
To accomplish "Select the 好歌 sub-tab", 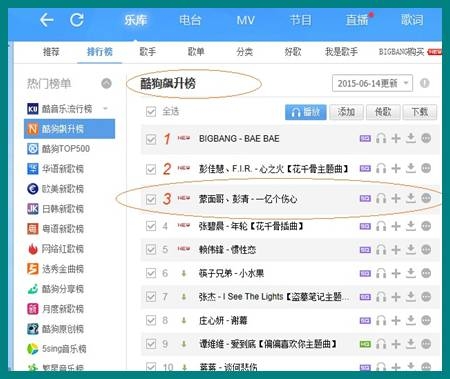I will [293, 52].
